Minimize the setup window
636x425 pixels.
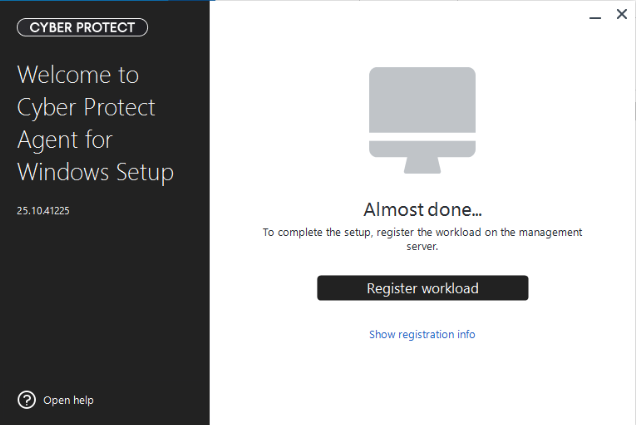coord(594,15)
